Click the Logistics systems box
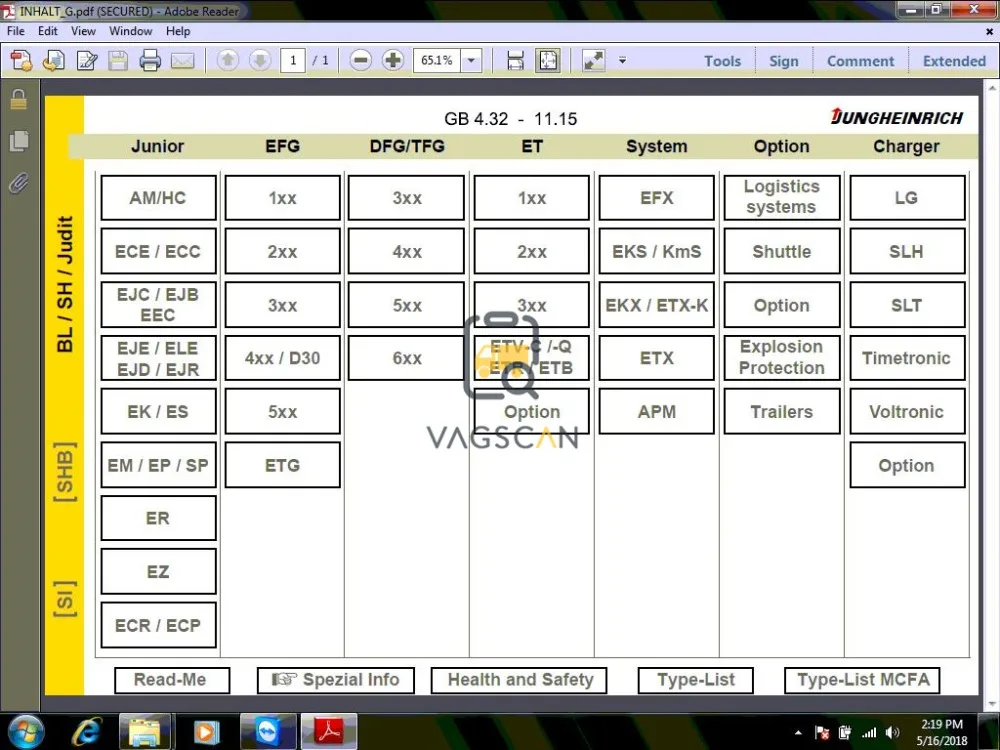 point(782,198)
